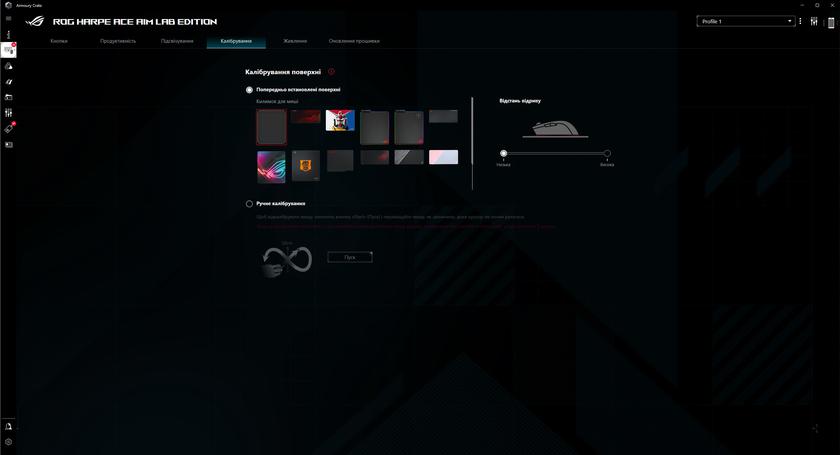Open the Продуктивність tab

(118, 41)
